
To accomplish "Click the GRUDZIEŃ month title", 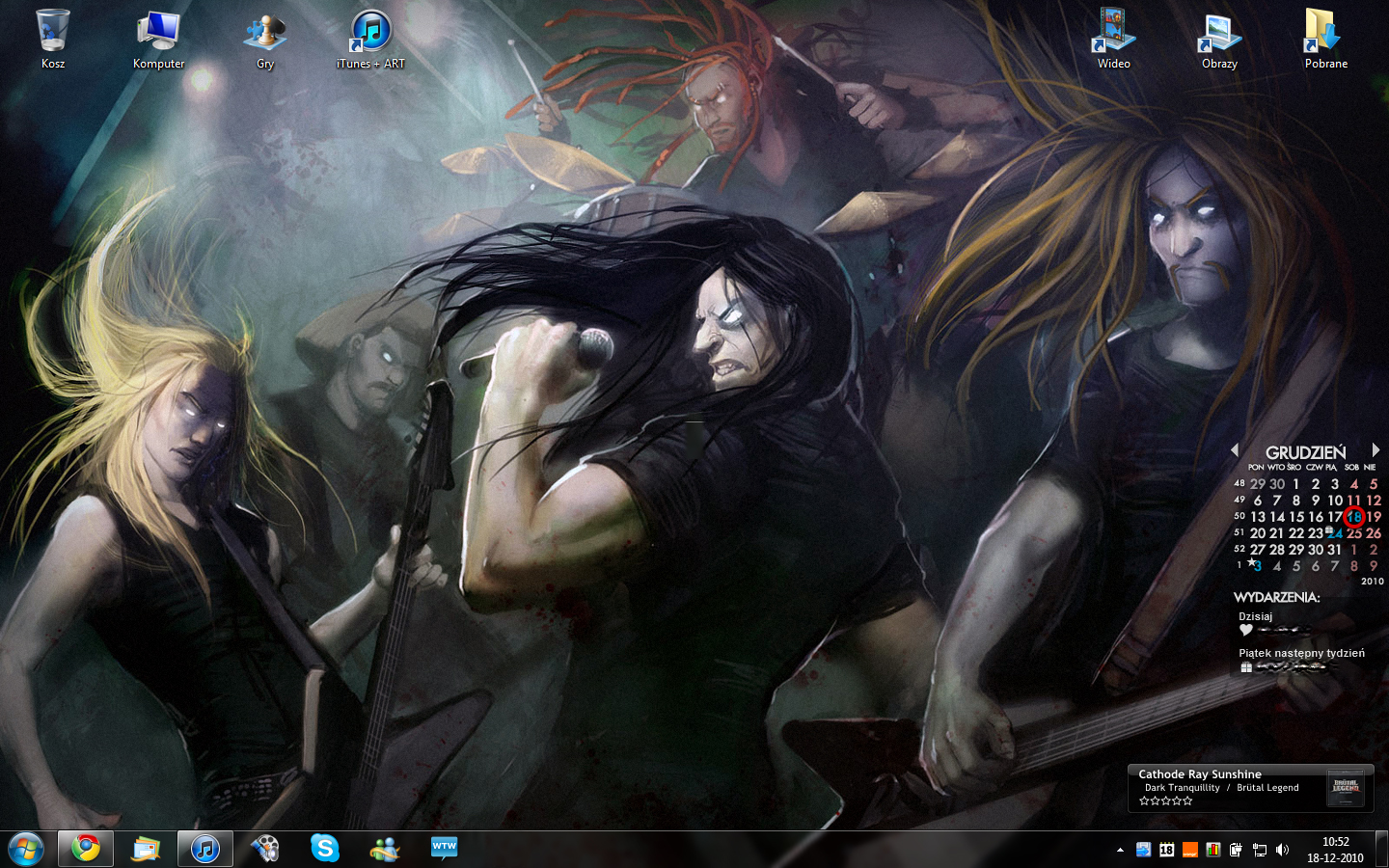I will (1305, 452).
